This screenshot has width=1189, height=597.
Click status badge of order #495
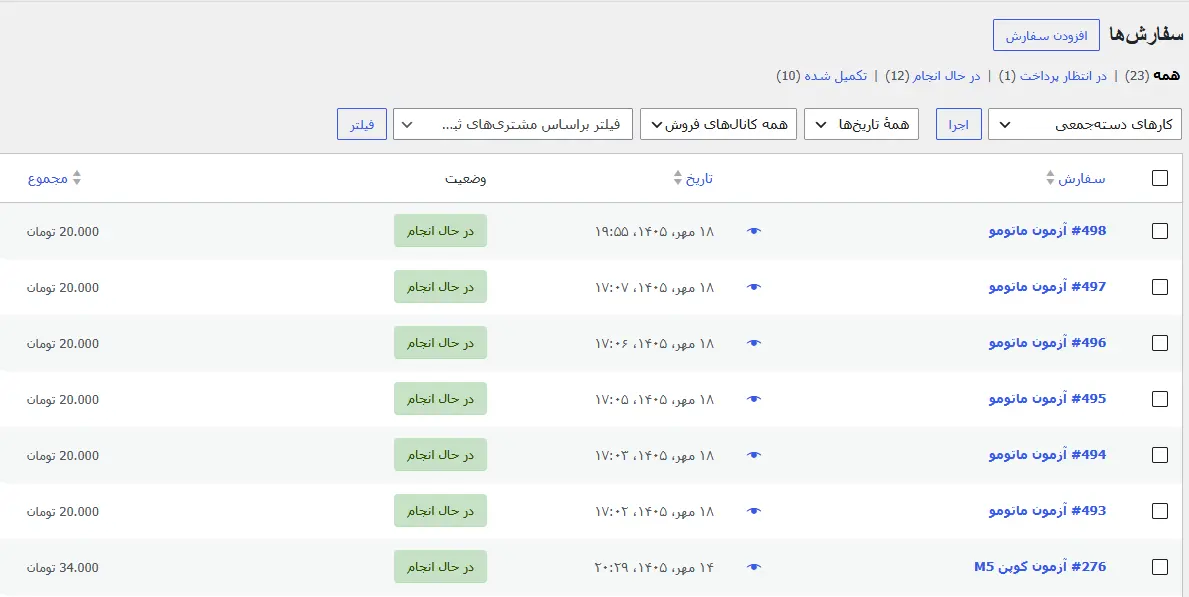click(440, 399)
